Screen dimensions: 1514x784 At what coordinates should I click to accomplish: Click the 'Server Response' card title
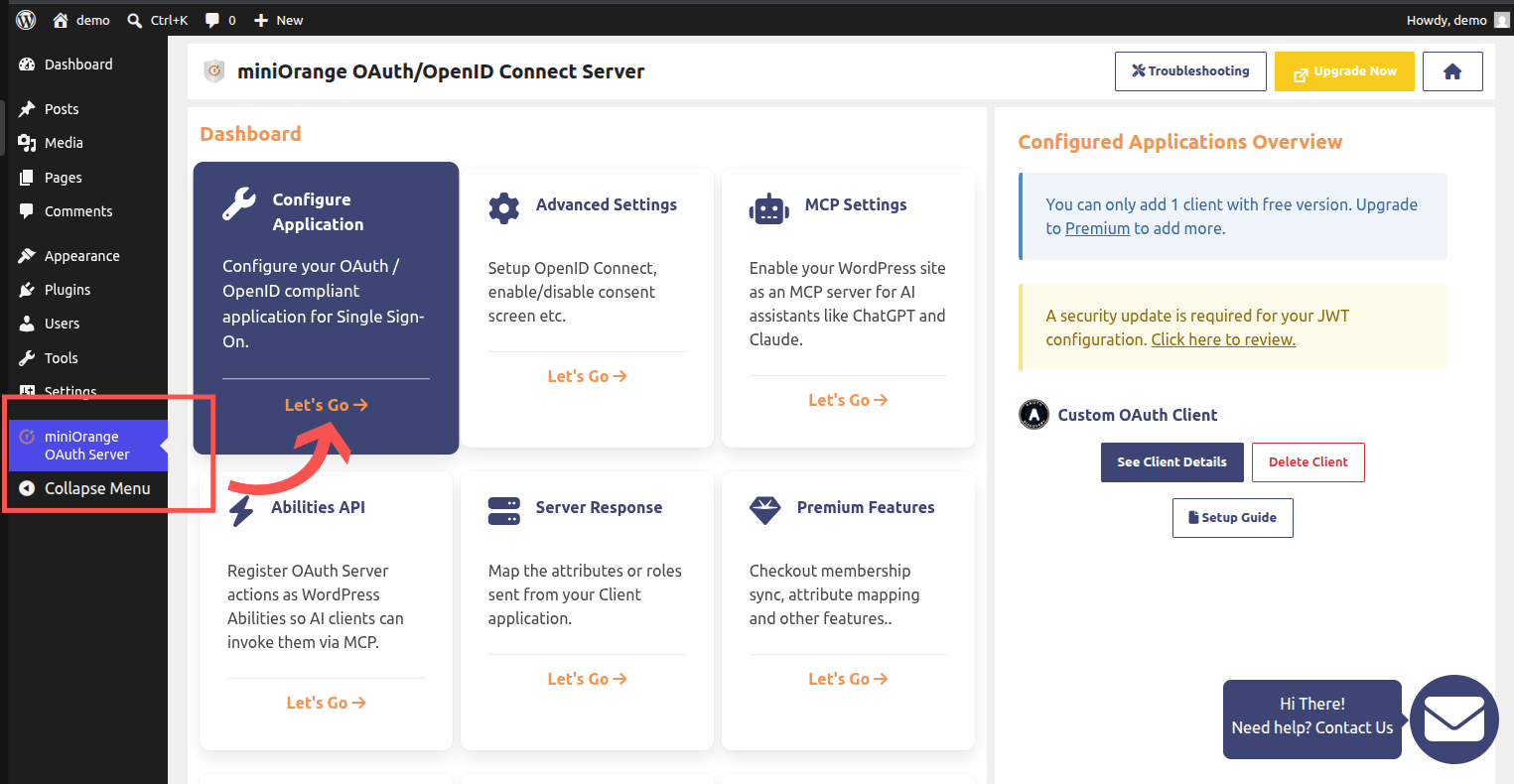[x=599, y=507]
